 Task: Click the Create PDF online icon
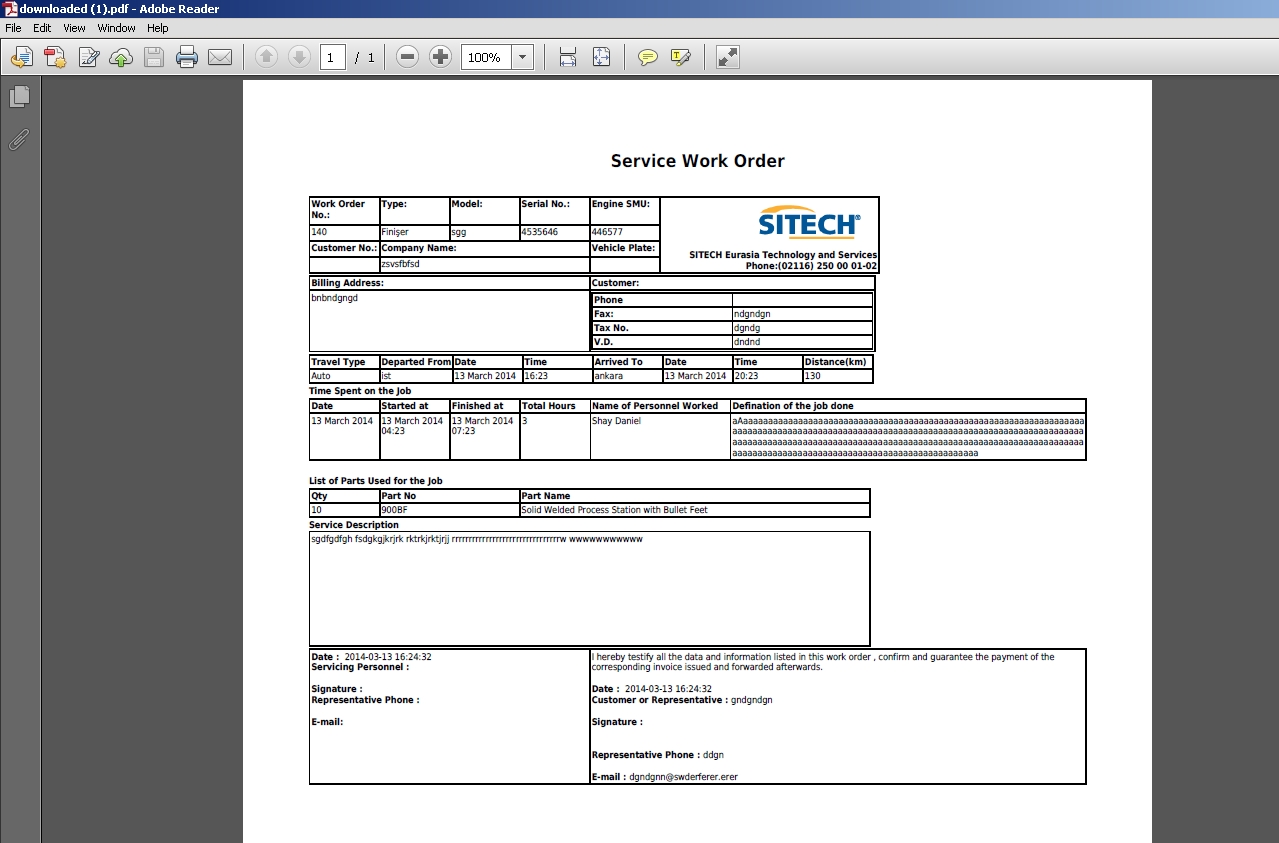click(x=55, y=57)
